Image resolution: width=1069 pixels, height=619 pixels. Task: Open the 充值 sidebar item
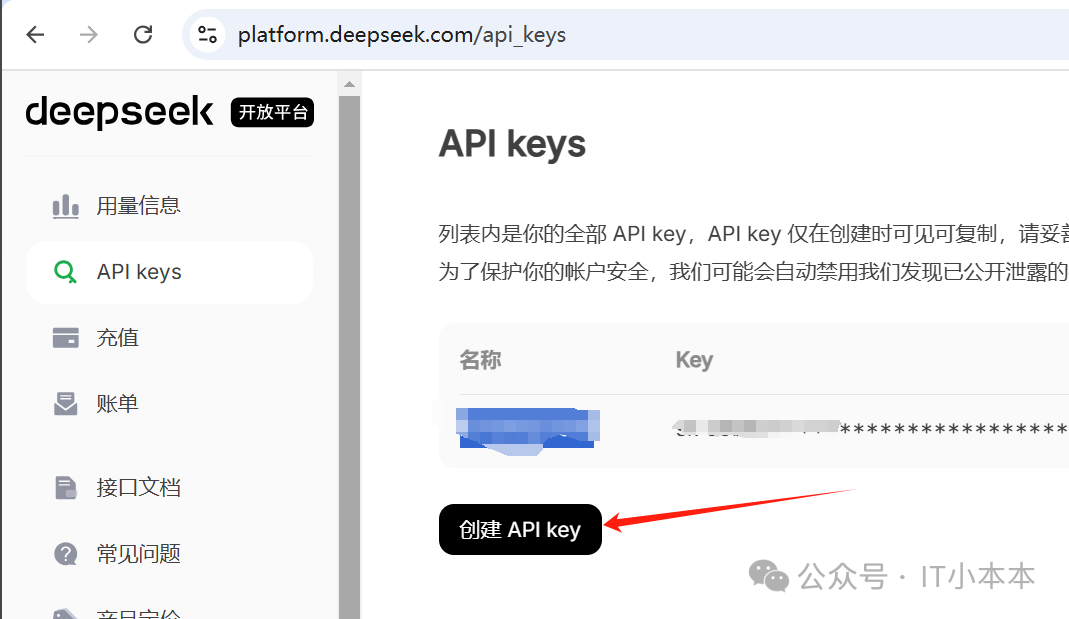point(117,337)
